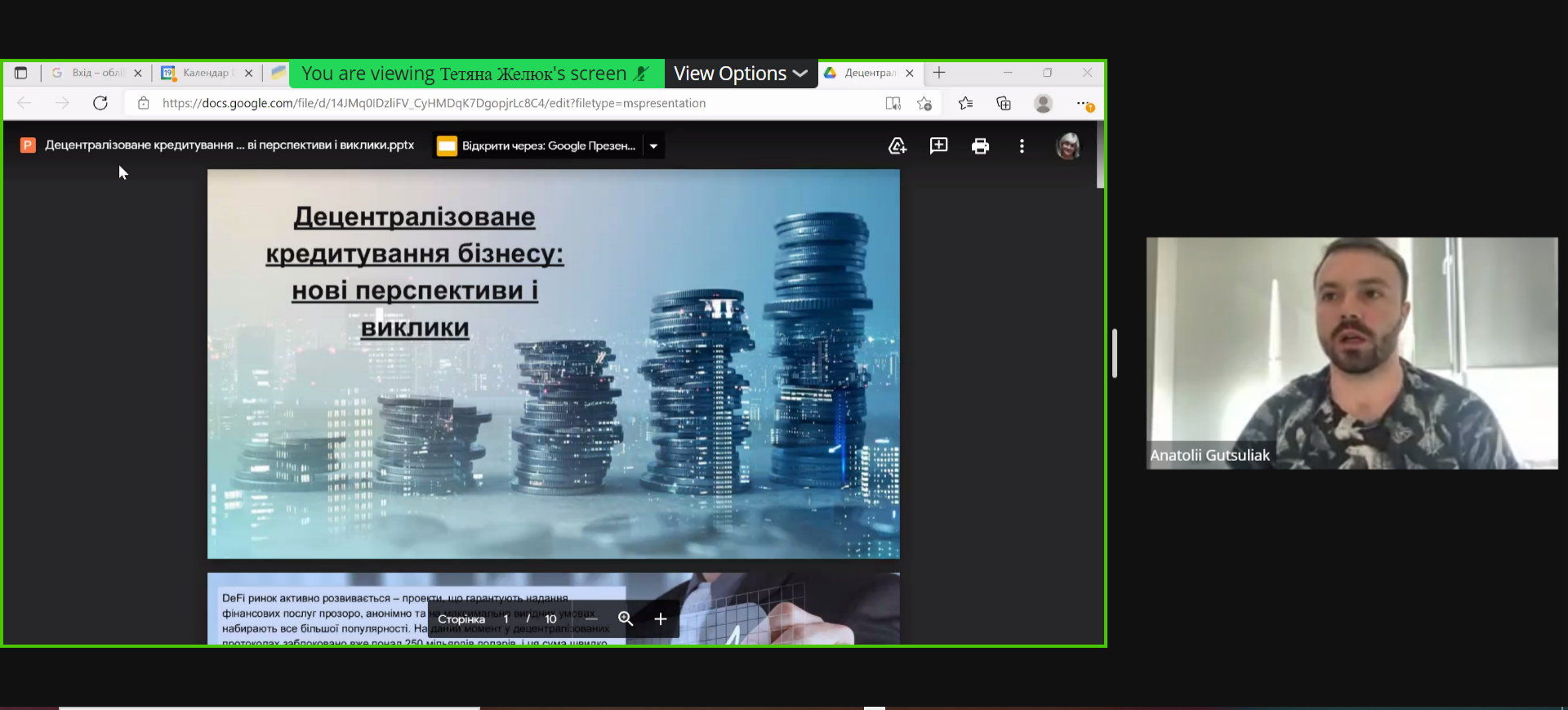
Task: Close the 'Календар' browser tab
Action: [x=248, y=73]
